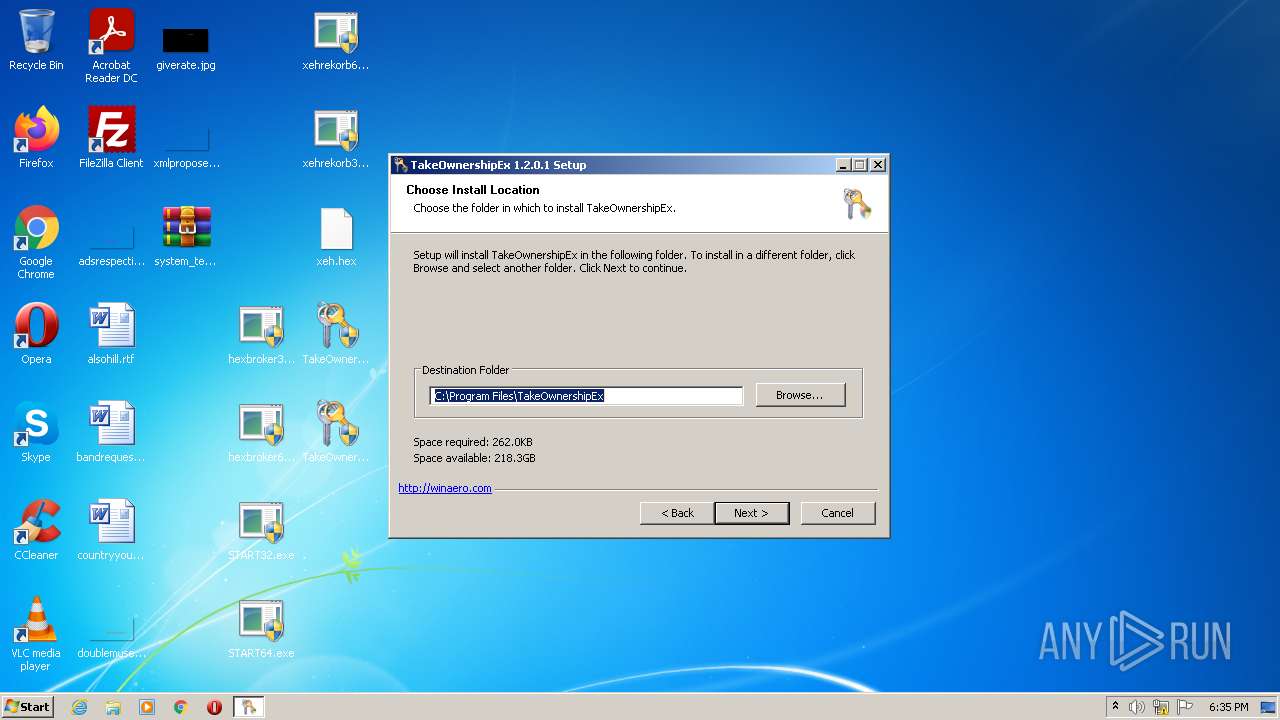Select the hexbroker3 desktop icon
The height and width of the screenshot is (720, 1280).
262,334
